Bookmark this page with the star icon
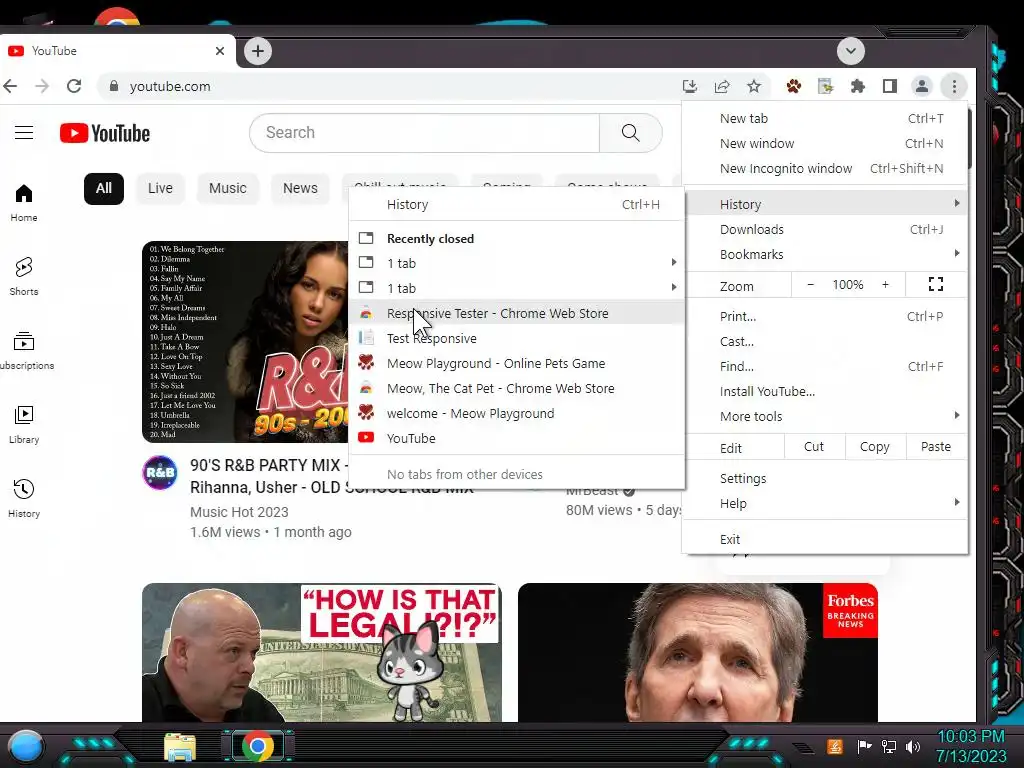Viewport: 1024px width, 768px height. point(754,86)
